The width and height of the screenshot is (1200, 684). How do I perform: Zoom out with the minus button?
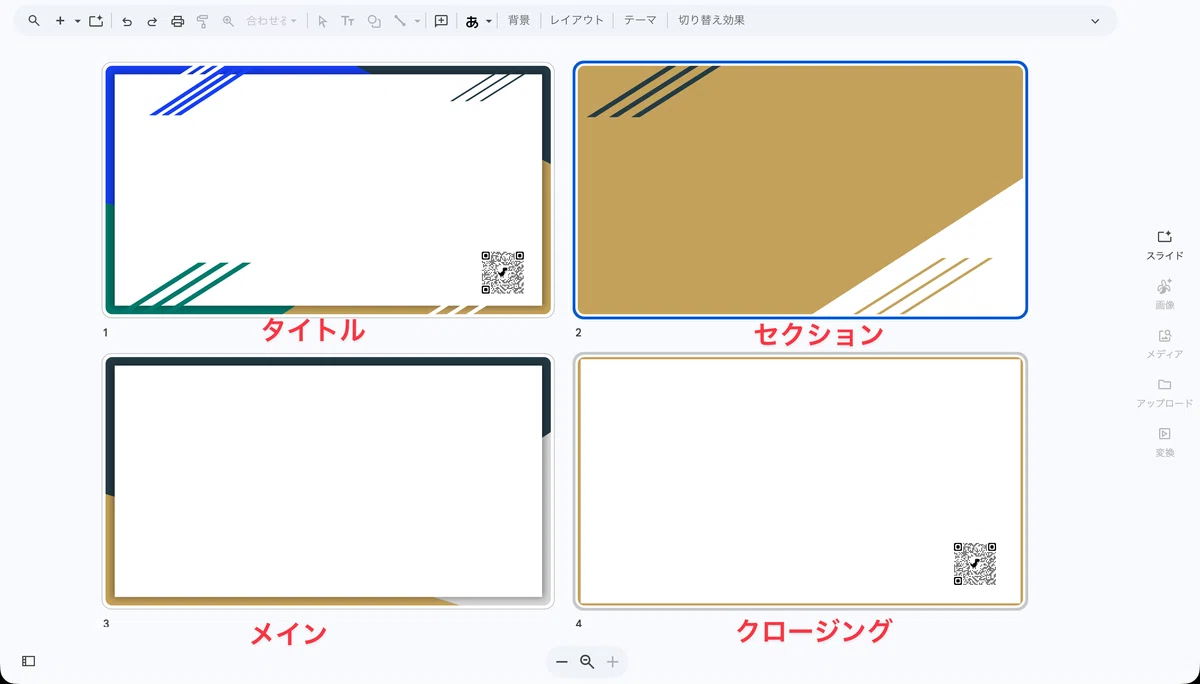click(x=562, y=662)
